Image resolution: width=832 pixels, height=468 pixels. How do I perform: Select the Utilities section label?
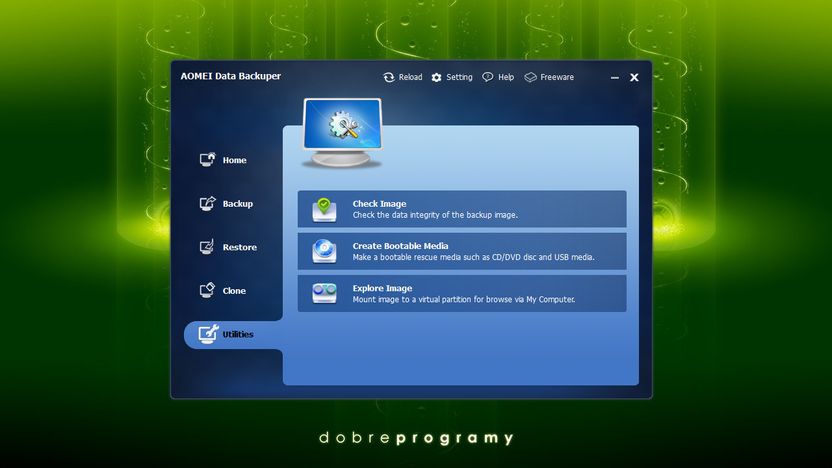tap(238, 334)
